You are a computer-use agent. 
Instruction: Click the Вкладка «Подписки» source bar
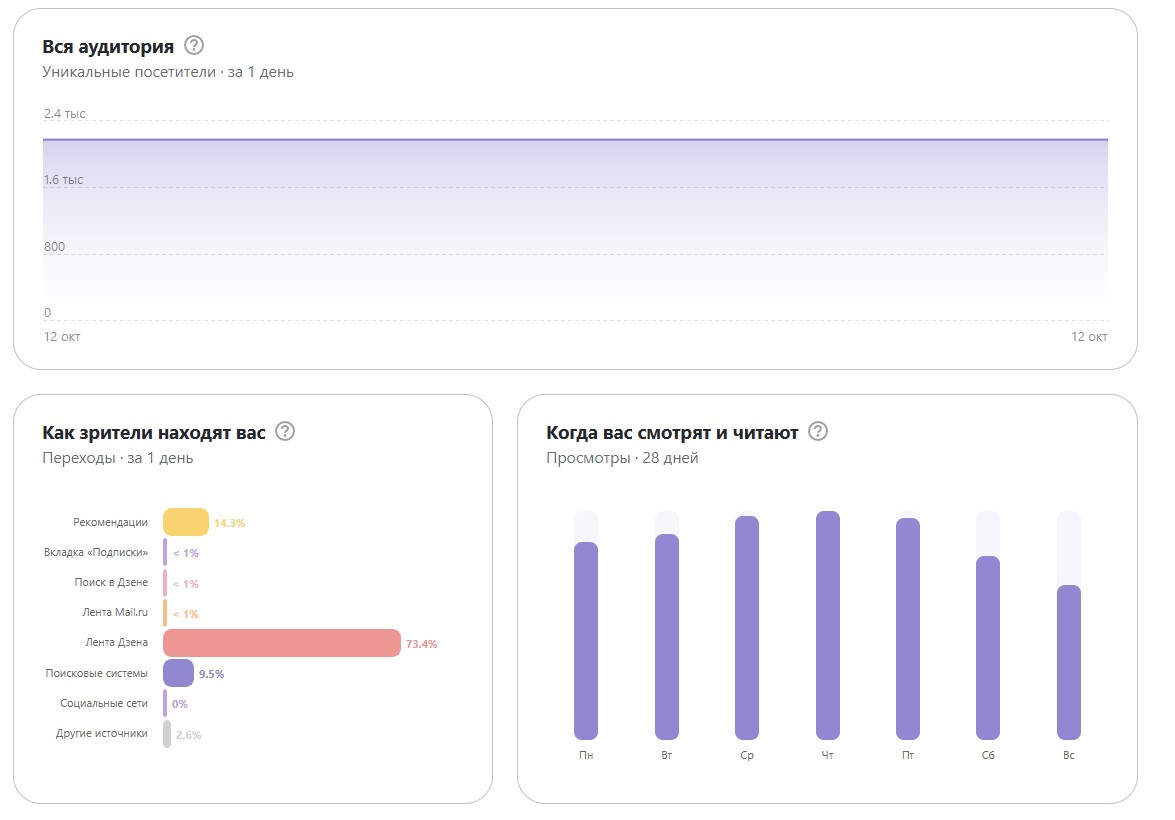click(x=165, y=552)
